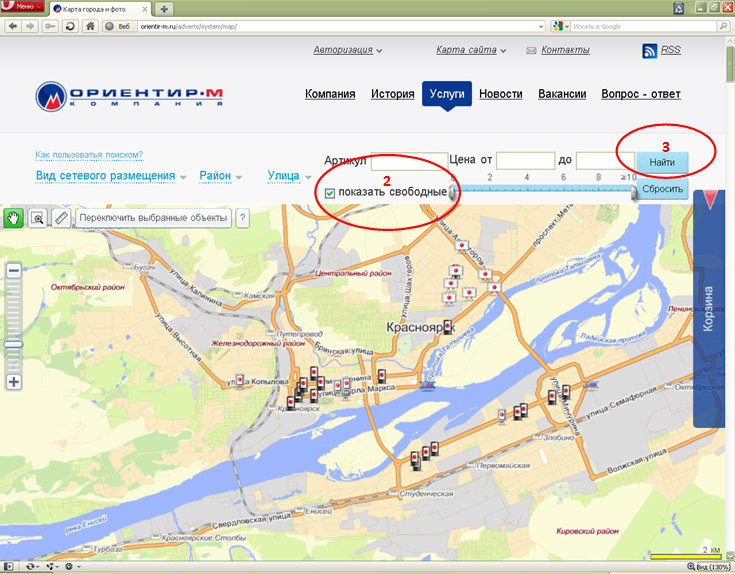Open the RSS feed icon
The height and width of the screenshot is (574, 735).
pos(650,50)
